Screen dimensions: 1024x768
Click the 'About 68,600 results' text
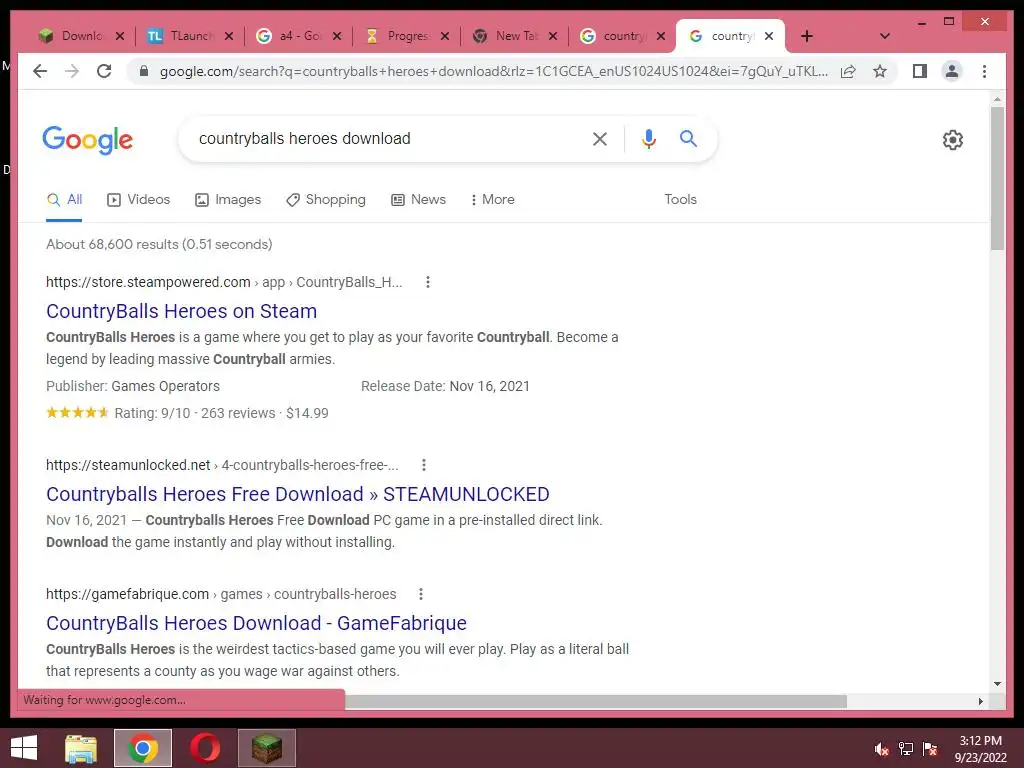pyautogui.click(x=159, y=244)
